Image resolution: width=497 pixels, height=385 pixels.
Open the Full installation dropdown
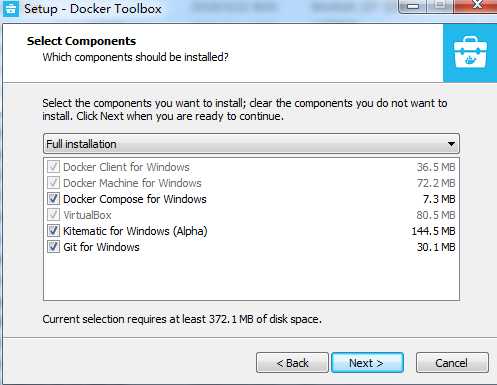(x=251, y=144)
